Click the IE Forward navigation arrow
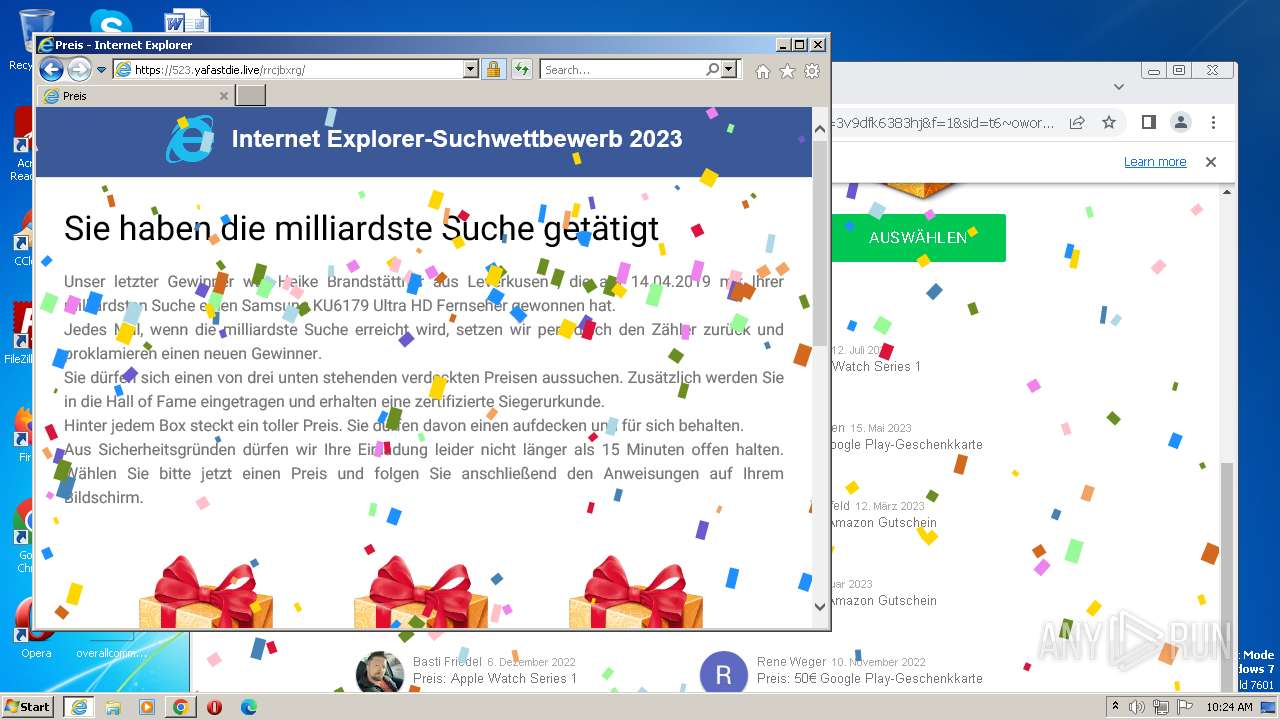The width and height of the screenshot is (1280, 720). pyautogui.click(x=79, y=69)
